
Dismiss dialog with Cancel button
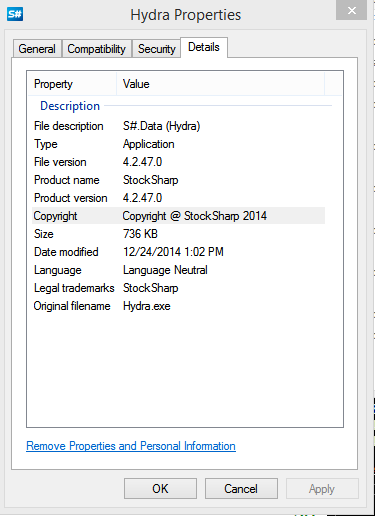coord(241,489)
